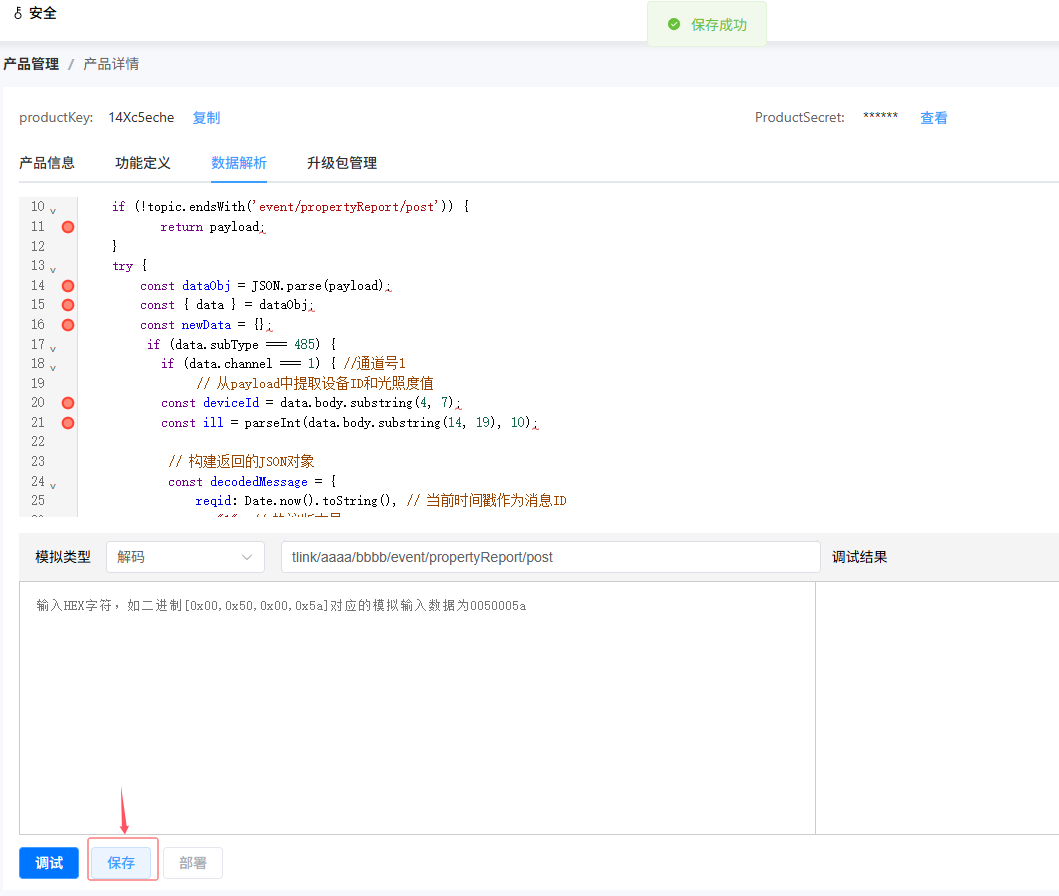Image resolution: width=1059 pixels, height=896 pixels.
Task: Click the 调试结果 heading
Action: pyautogui.click(x=859, y=557)
